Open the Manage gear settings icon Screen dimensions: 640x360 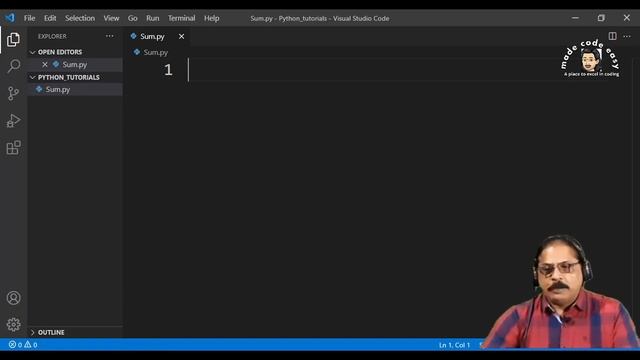point(13,324)
